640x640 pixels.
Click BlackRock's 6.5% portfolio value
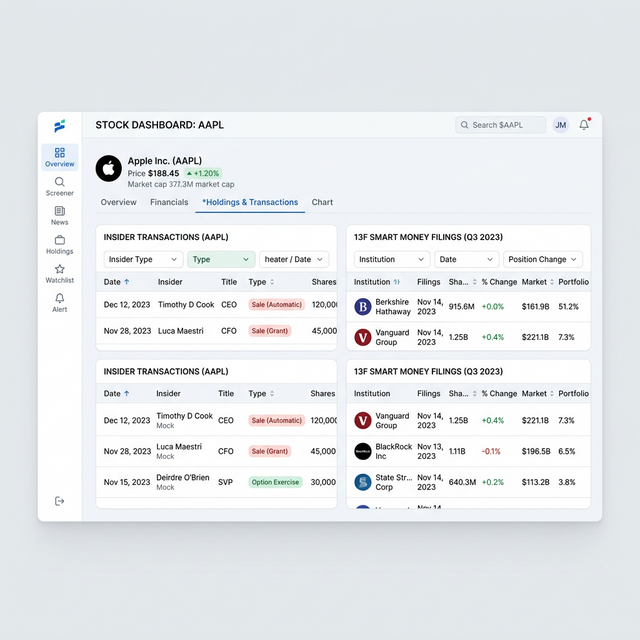(567, 451)
